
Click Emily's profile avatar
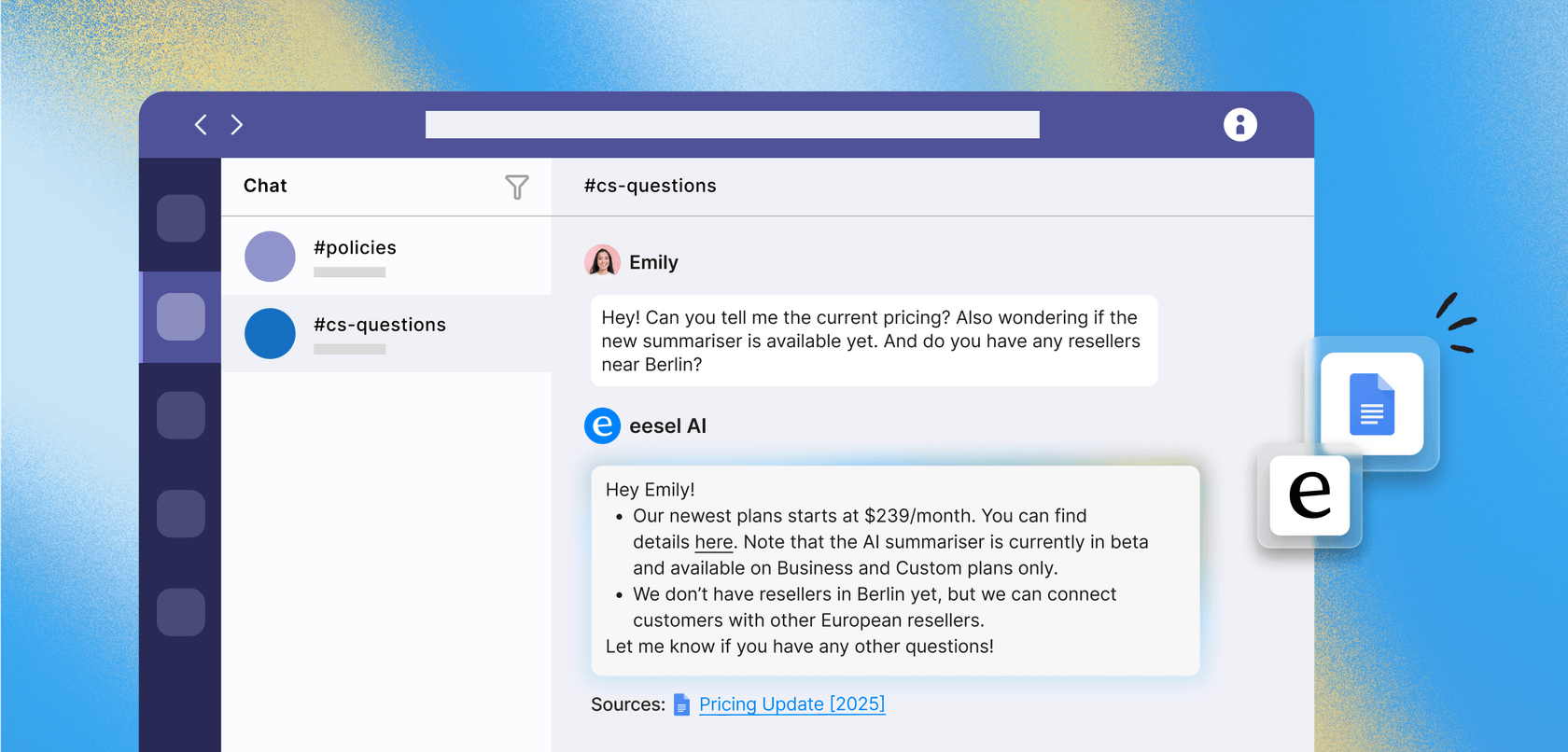[x=602, y=262]
